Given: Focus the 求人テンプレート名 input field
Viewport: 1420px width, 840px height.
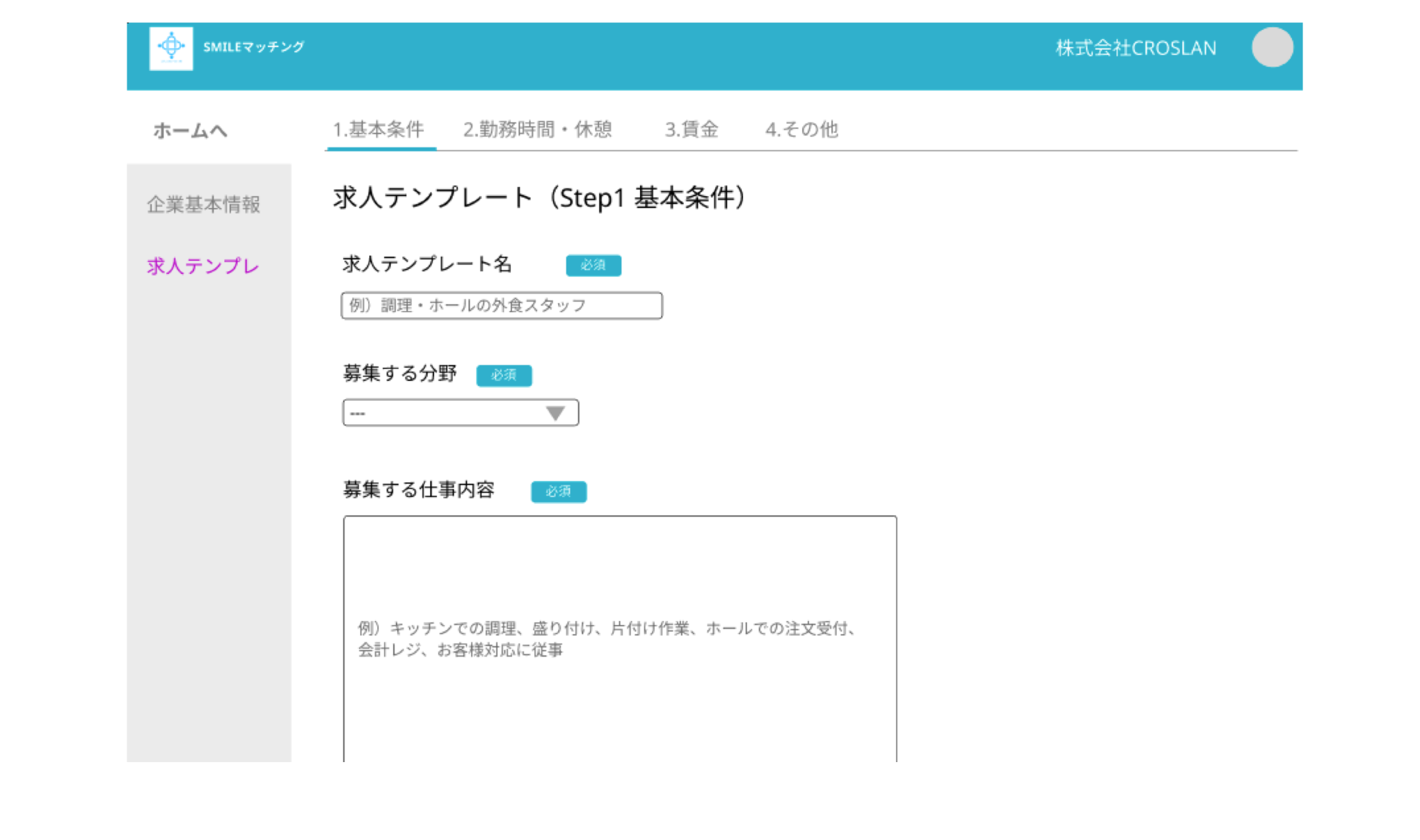Looking at the screenshot, I should coord(501,306).
